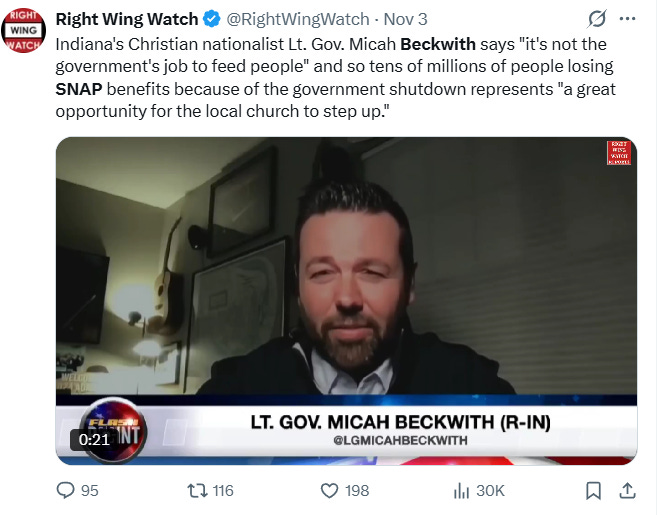The height and width of the screenshot is (515, 660).
Task: Open the three-dot more options menu
Action: click(x=627, y=19)
